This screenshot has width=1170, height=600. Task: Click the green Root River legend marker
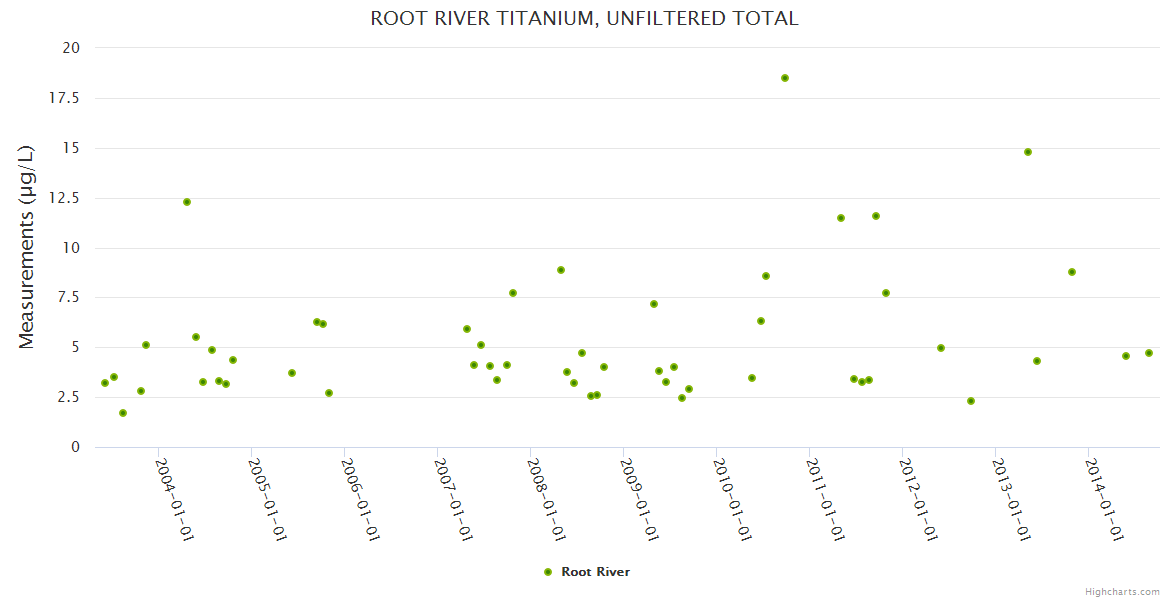(x=547, y=572)
